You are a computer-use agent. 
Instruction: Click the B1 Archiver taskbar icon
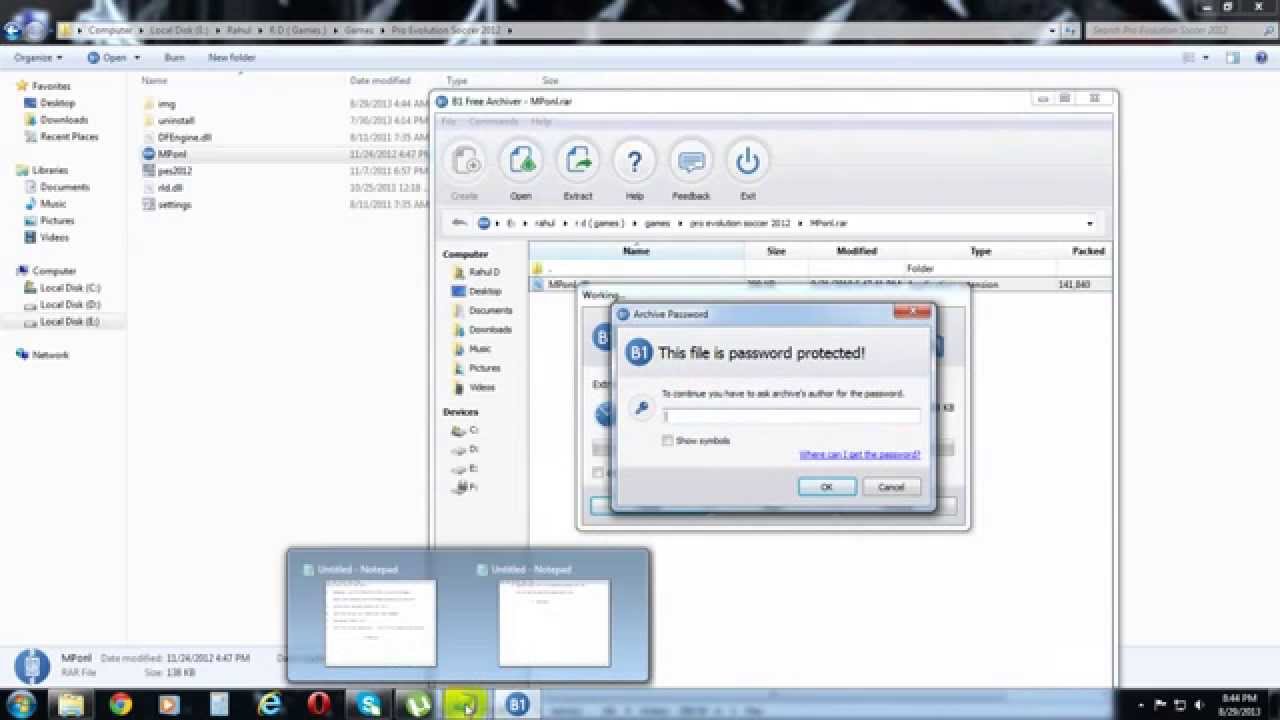(517, 704)
